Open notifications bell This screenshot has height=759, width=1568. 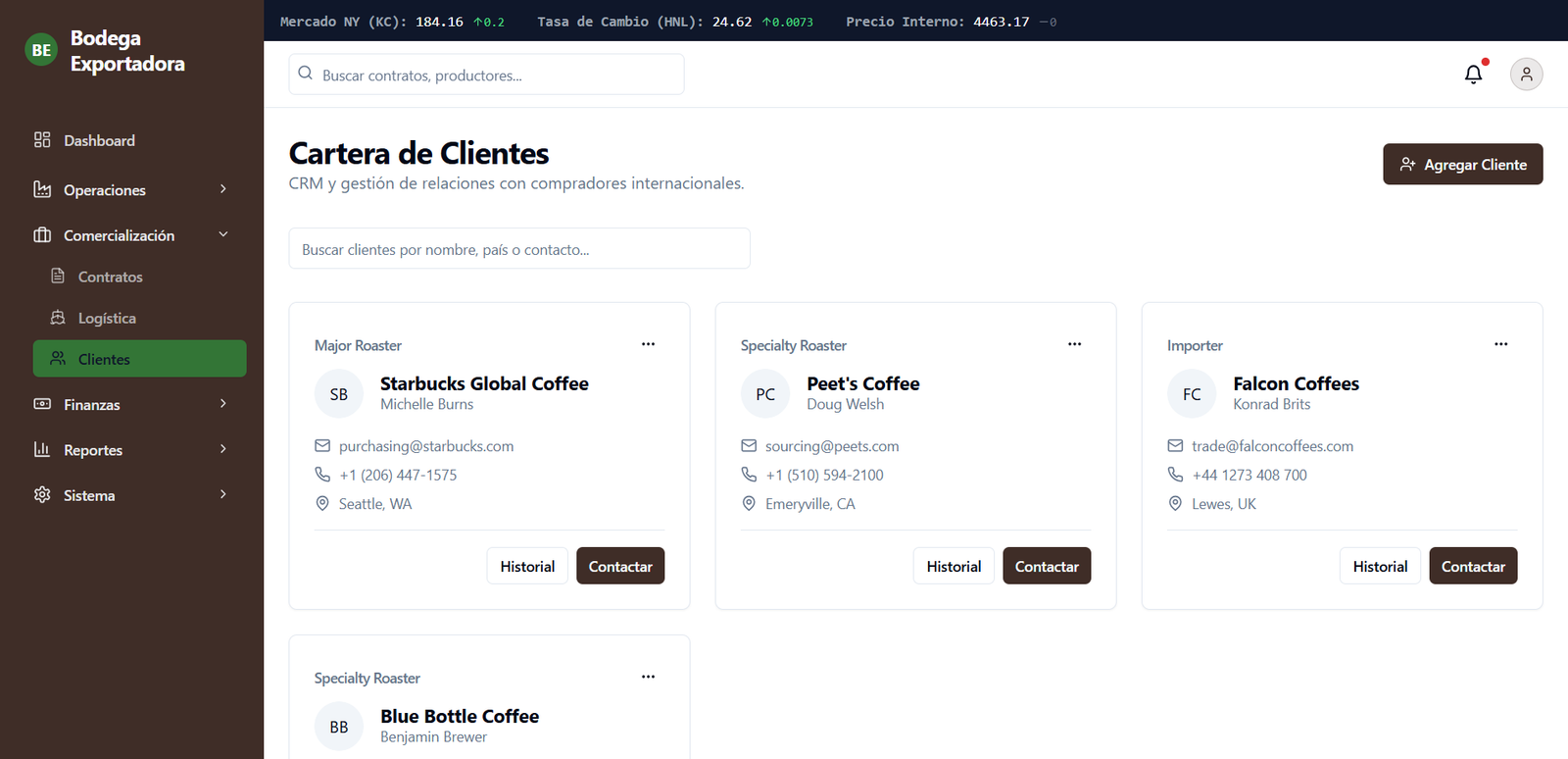point(1473,75)
